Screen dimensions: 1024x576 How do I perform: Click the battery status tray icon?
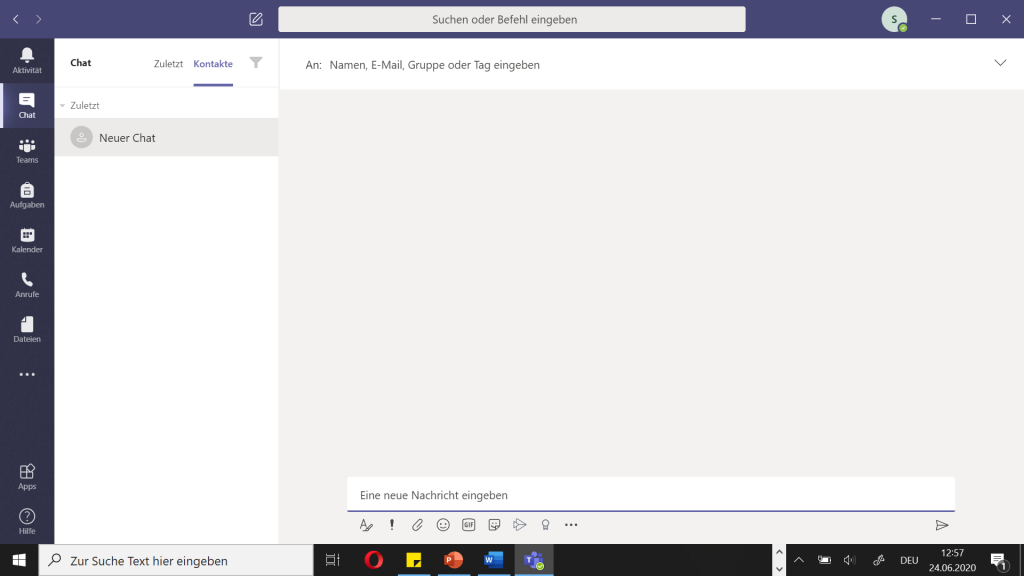tap(824, 560)
